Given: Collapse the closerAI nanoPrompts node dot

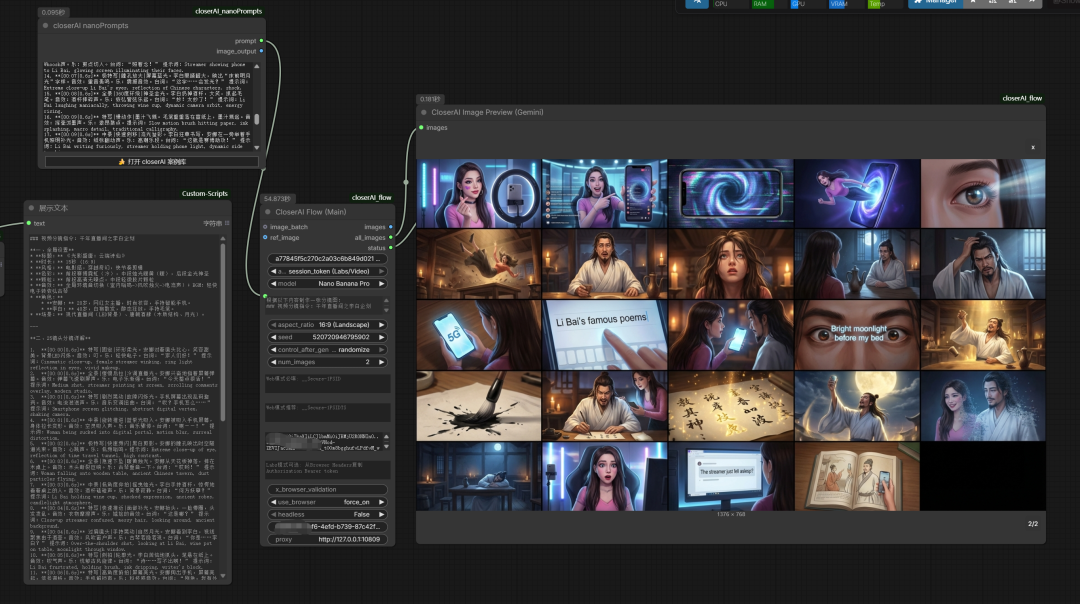Looking at the screenshot, I should 46,25.
